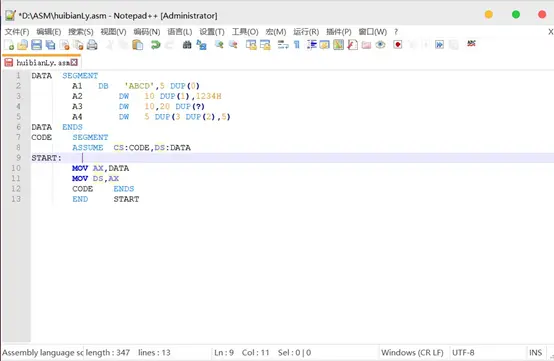Click line number 5 in the margin

[x=18, y=117]
